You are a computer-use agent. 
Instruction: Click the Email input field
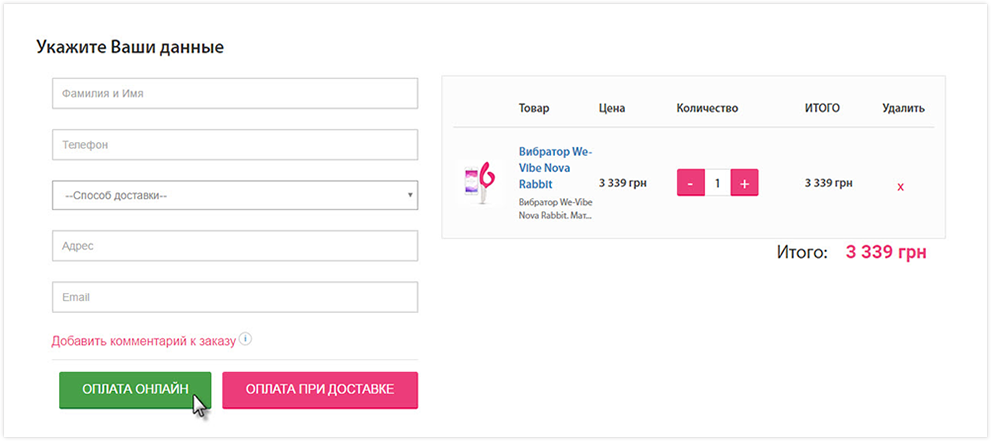pos(235,297)
